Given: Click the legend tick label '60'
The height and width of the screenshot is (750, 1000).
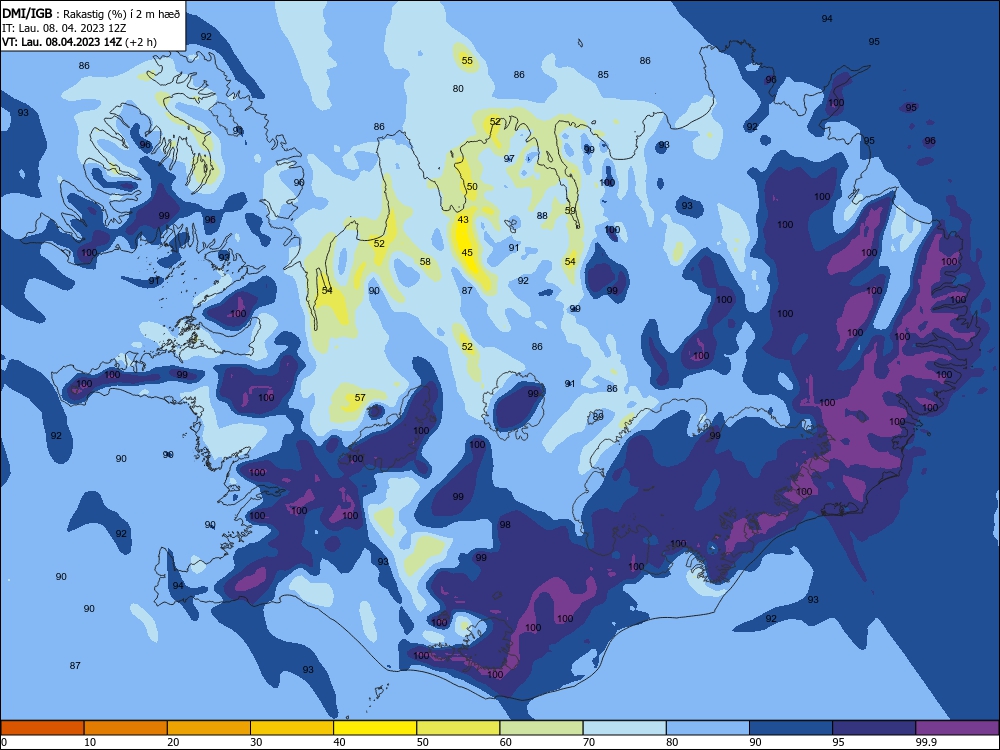Looking at the screenshot, I should [x=506, y=742].
